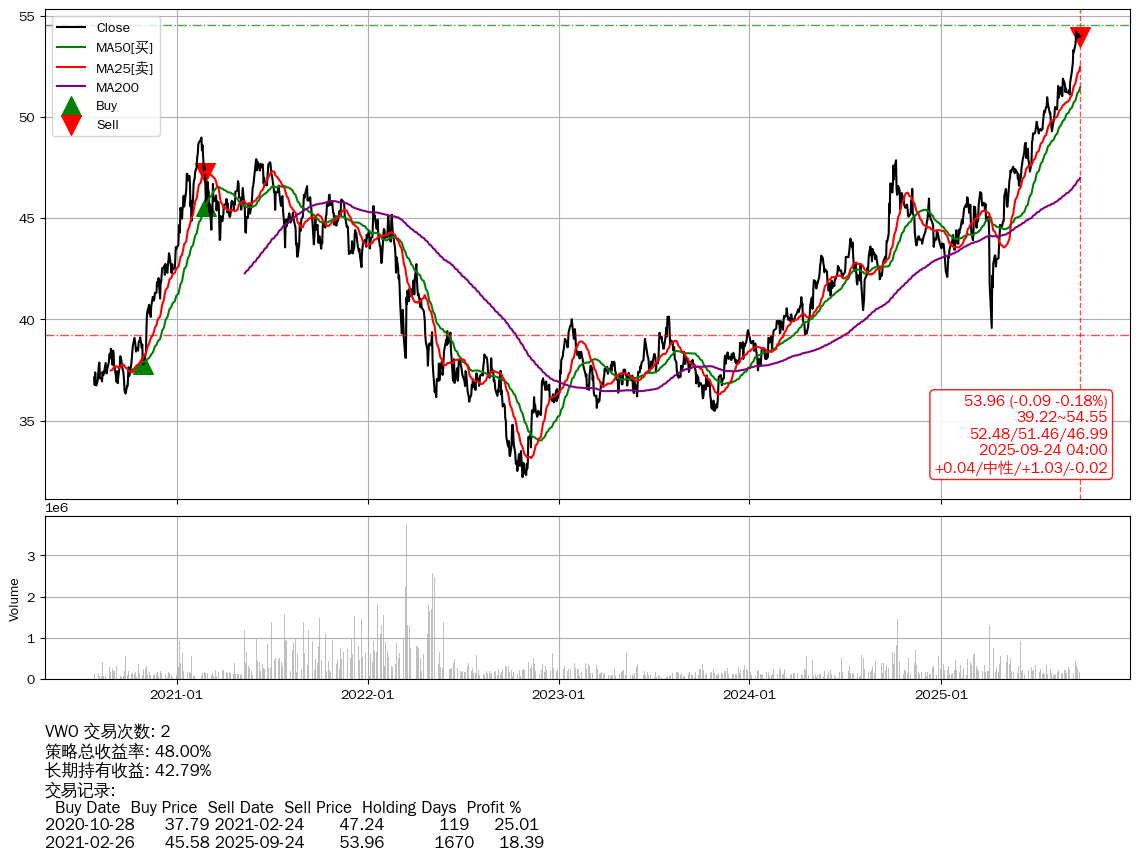1139x860 pixels.
Task: Click the latest Sell marker near 53.96
Action: 1080,37
